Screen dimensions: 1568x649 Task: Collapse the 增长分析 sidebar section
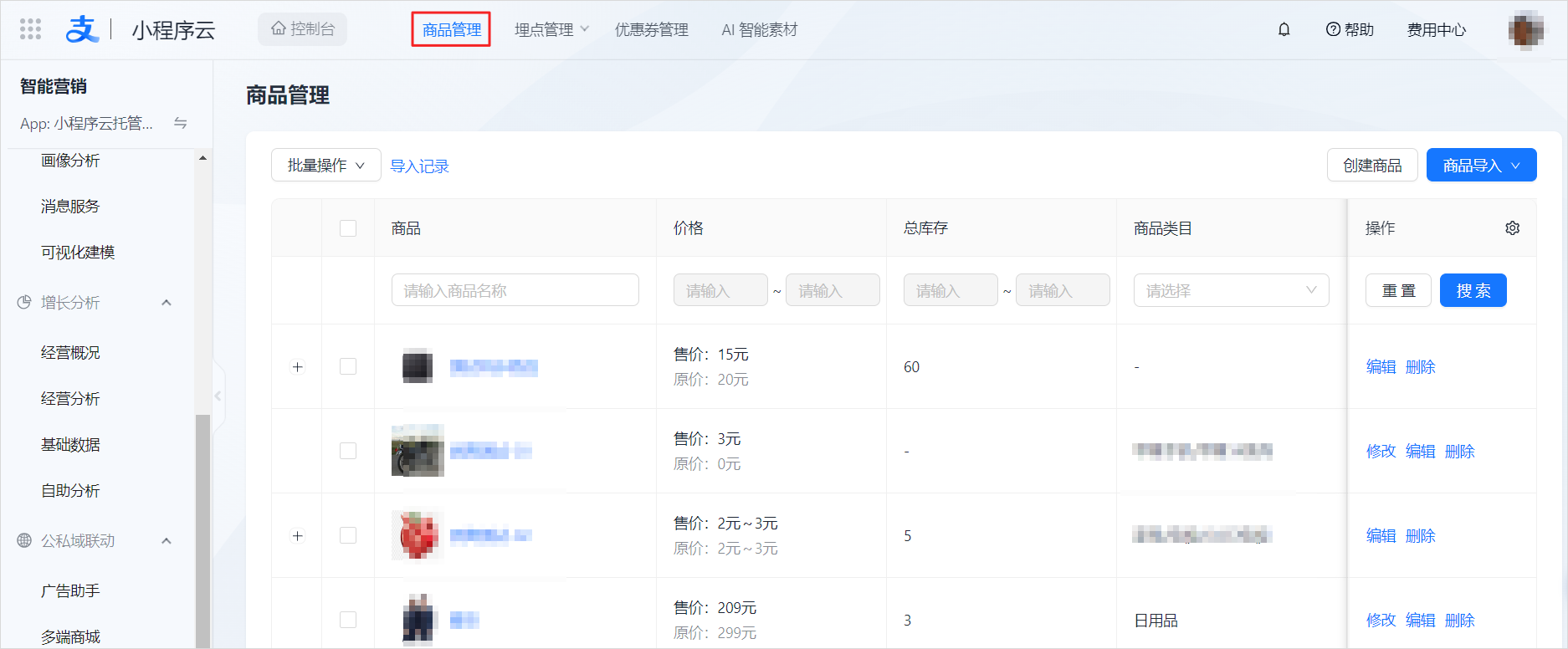pos(167,302)
